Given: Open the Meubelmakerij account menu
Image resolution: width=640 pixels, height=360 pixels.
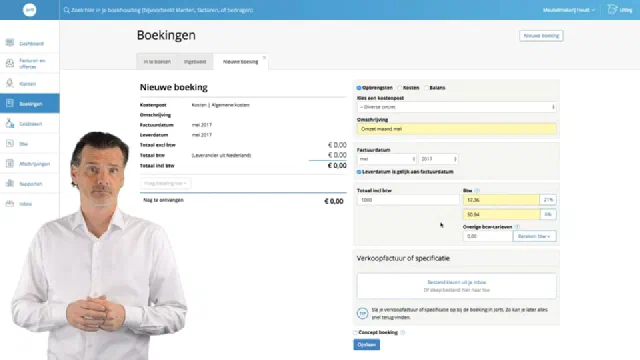Looking at the screenshot, I should (569, 10).
